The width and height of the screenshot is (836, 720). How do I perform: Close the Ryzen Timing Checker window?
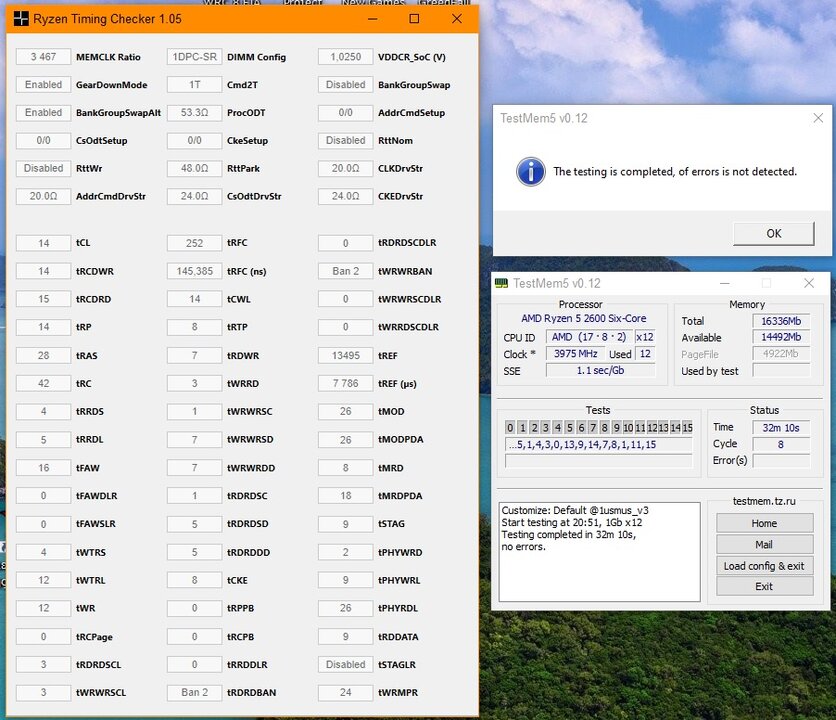tap(457, 19)
